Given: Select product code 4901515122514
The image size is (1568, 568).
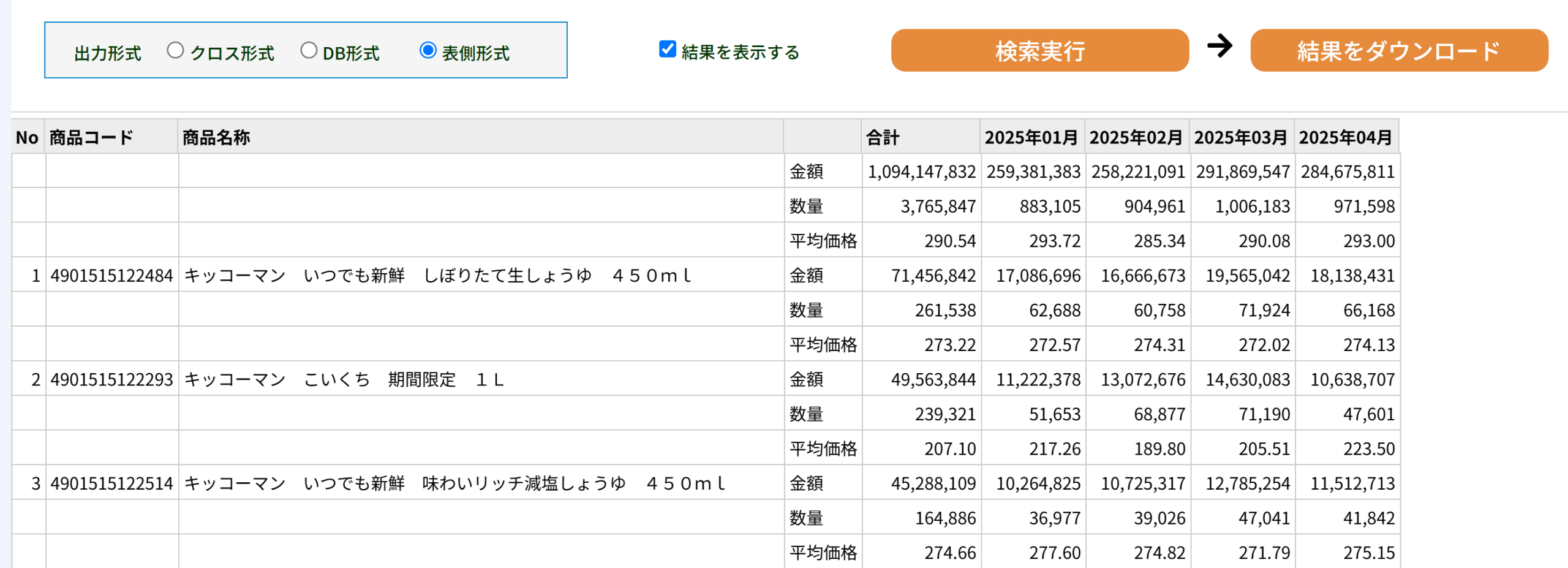Looking at the screenshot, I should click(x=112, y=483).
